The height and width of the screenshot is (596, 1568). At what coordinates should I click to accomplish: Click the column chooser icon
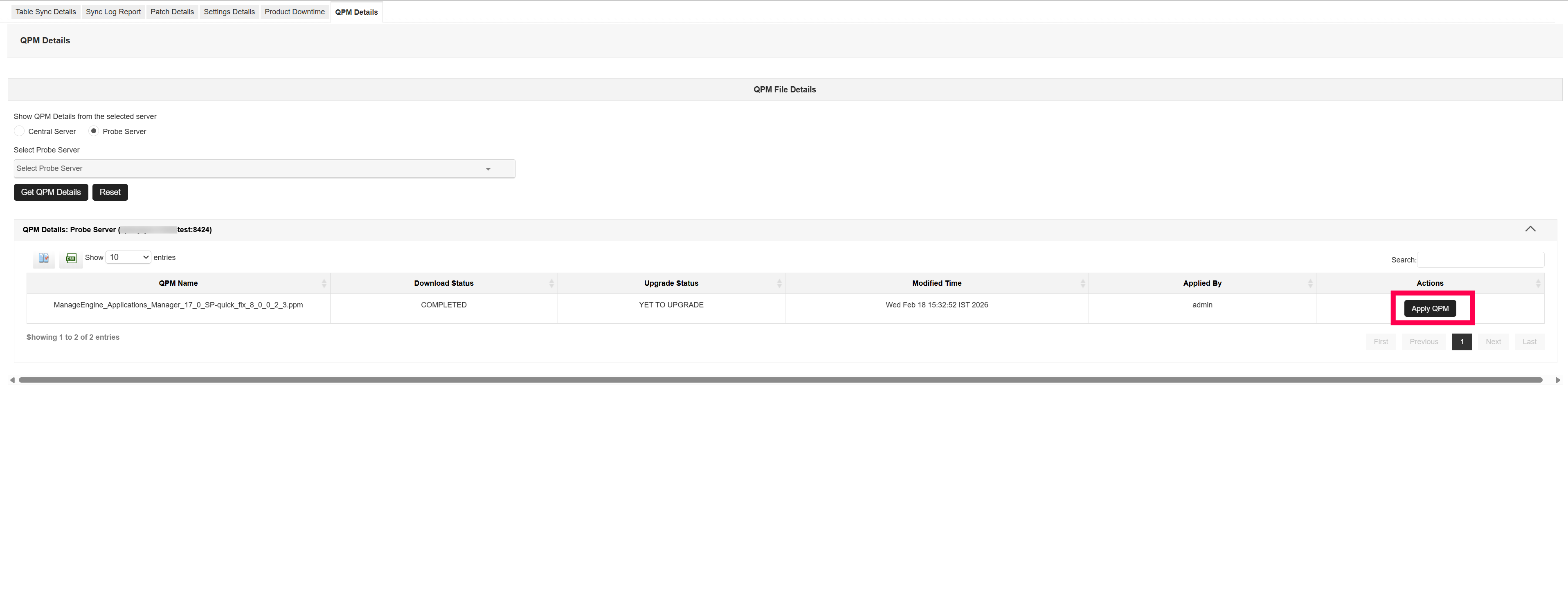tap(43, 258)
